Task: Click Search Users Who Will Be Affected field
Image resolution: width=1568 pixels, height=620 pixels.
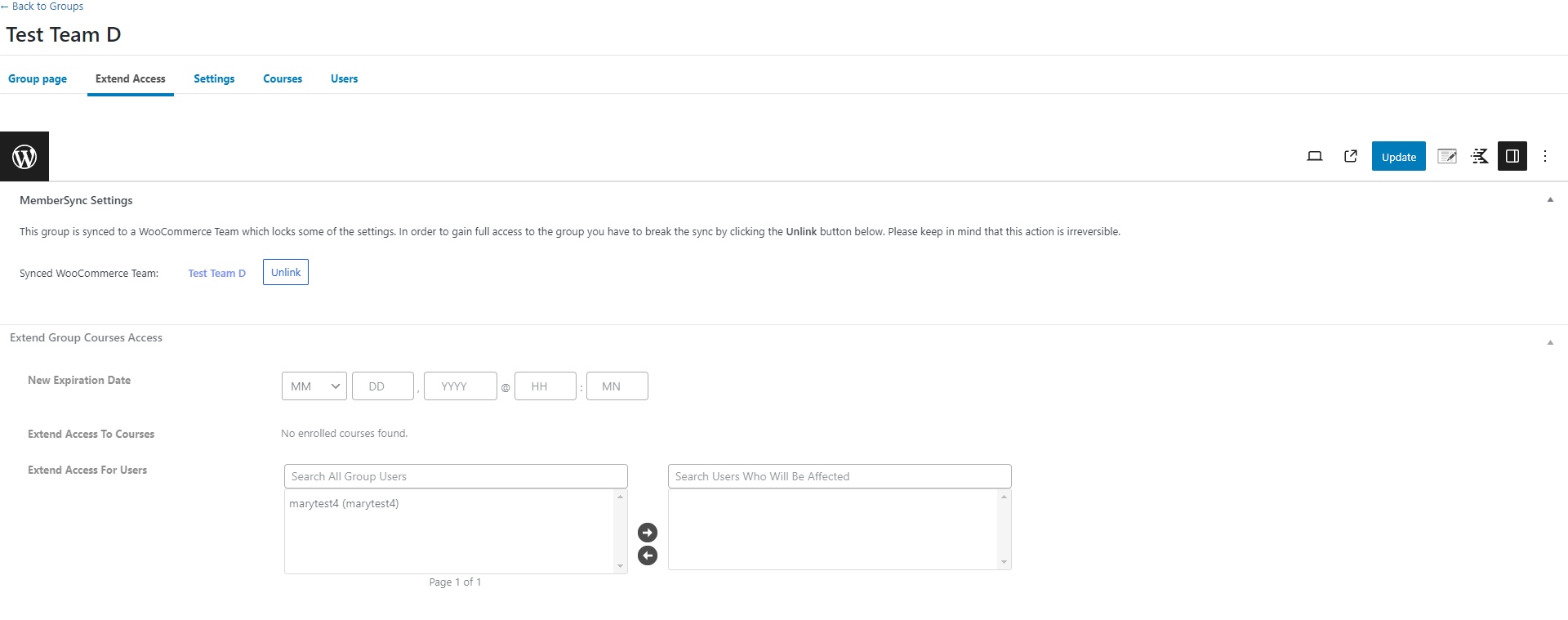Action: click(x=840, y=476)
